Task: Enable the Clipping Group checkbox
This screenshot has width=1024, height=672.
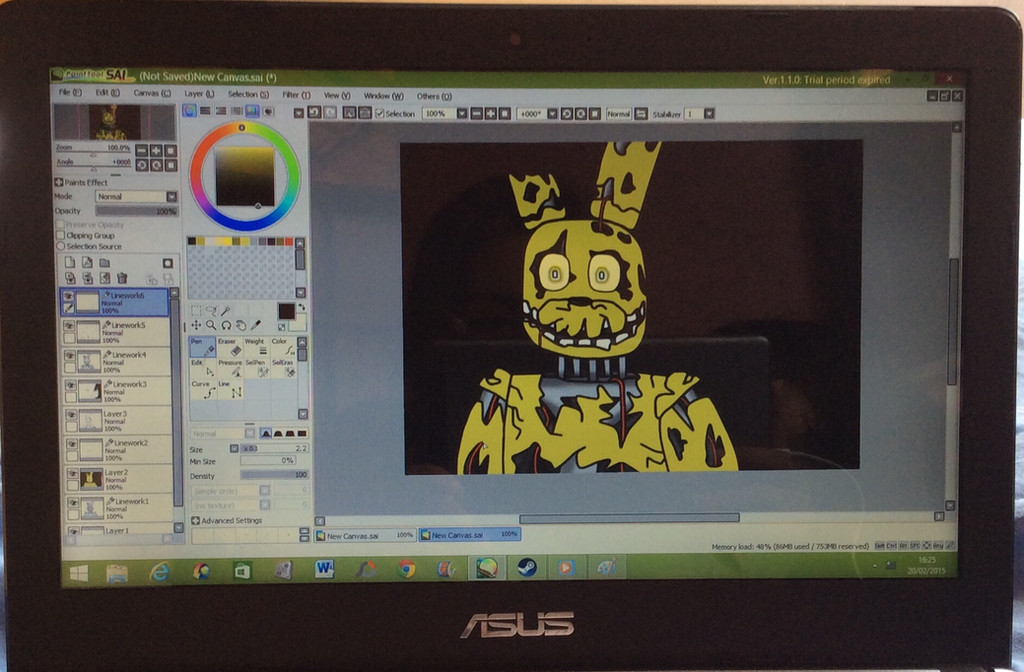Action: [x=60, y=235]
